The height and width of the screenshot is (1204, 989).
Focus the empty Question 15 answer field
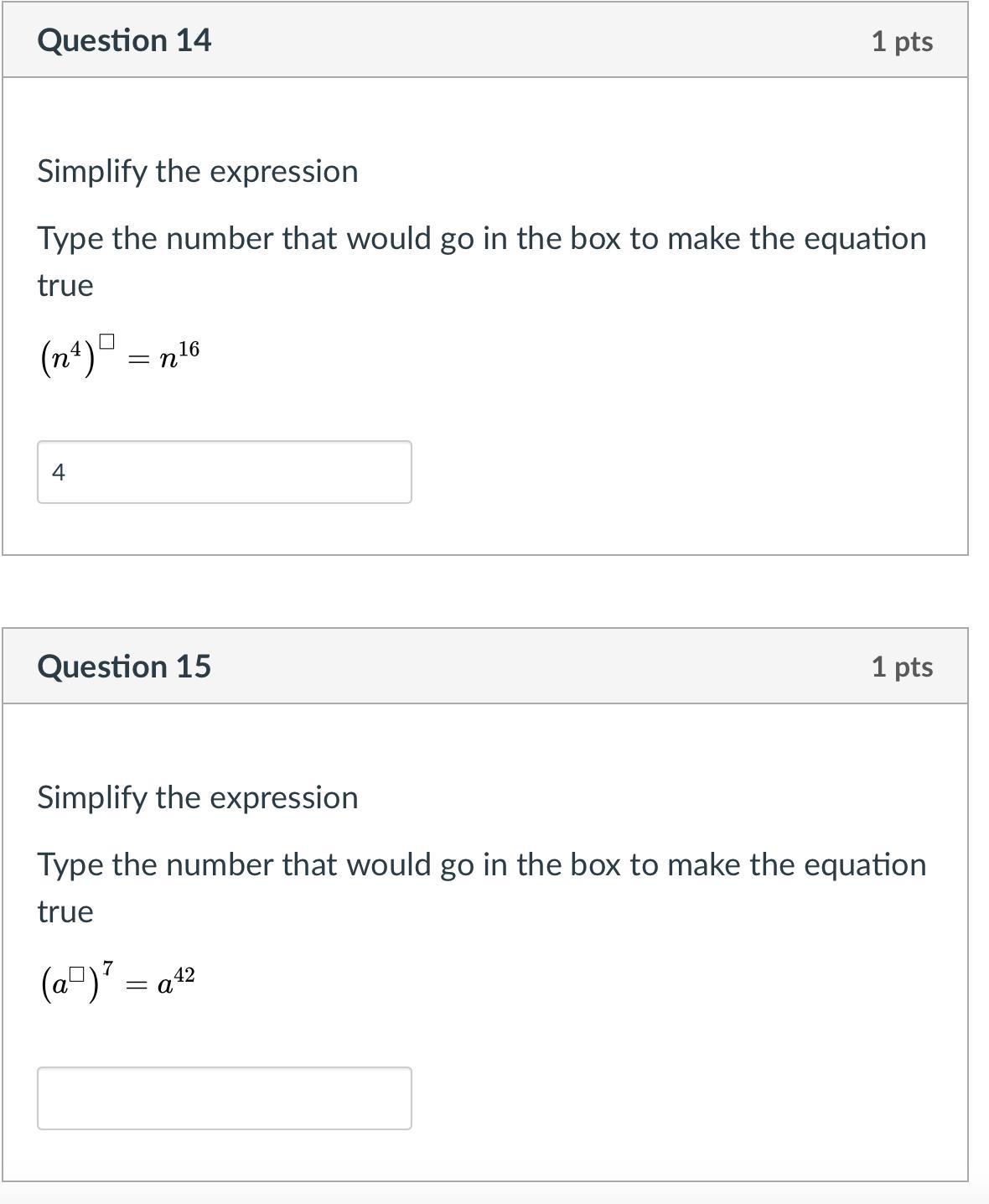(x=224, y=1098)
